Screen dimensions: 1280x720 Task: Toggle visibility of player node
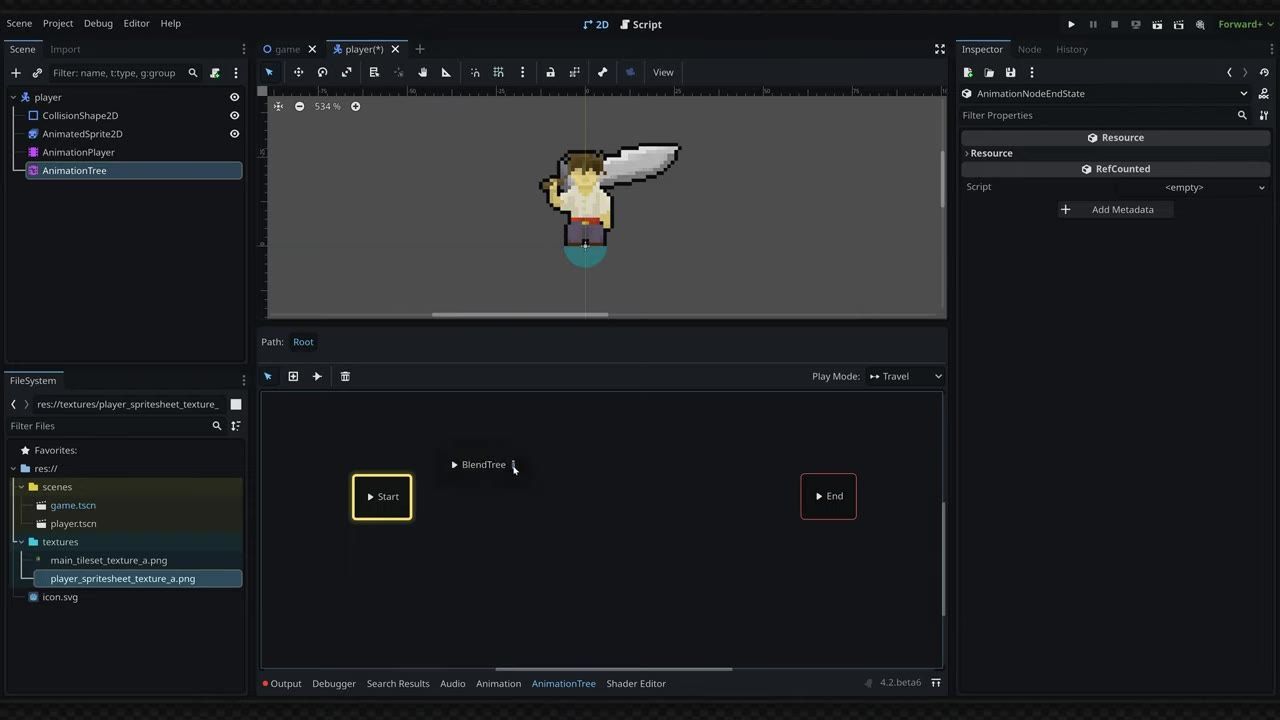(x=234, y=97)
